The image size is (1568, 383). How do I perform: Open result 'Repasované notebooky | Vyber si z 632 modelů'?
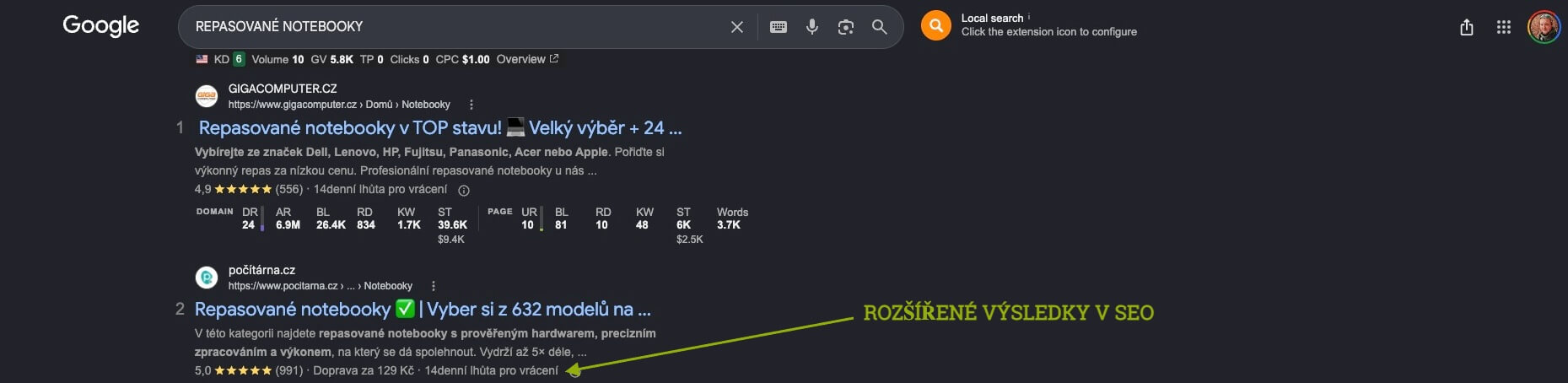coord(423,310)
